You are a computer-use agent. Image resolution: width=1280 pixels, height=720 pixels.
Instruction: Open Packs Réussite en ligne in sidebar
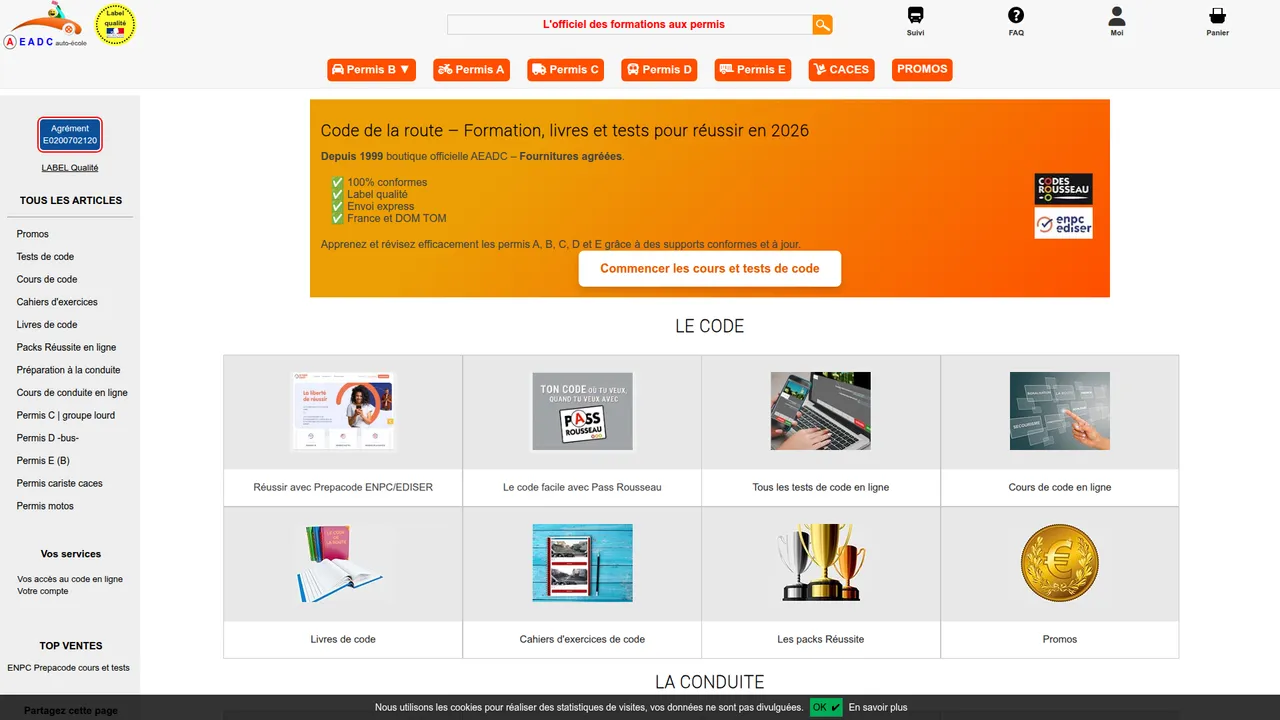pos(66,348)
